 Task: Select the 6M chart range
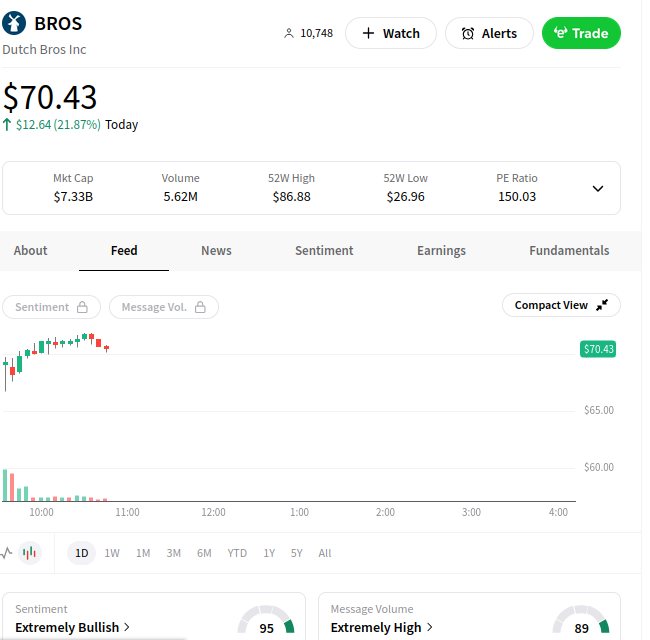pyautogui.click(x=204, y=553)
